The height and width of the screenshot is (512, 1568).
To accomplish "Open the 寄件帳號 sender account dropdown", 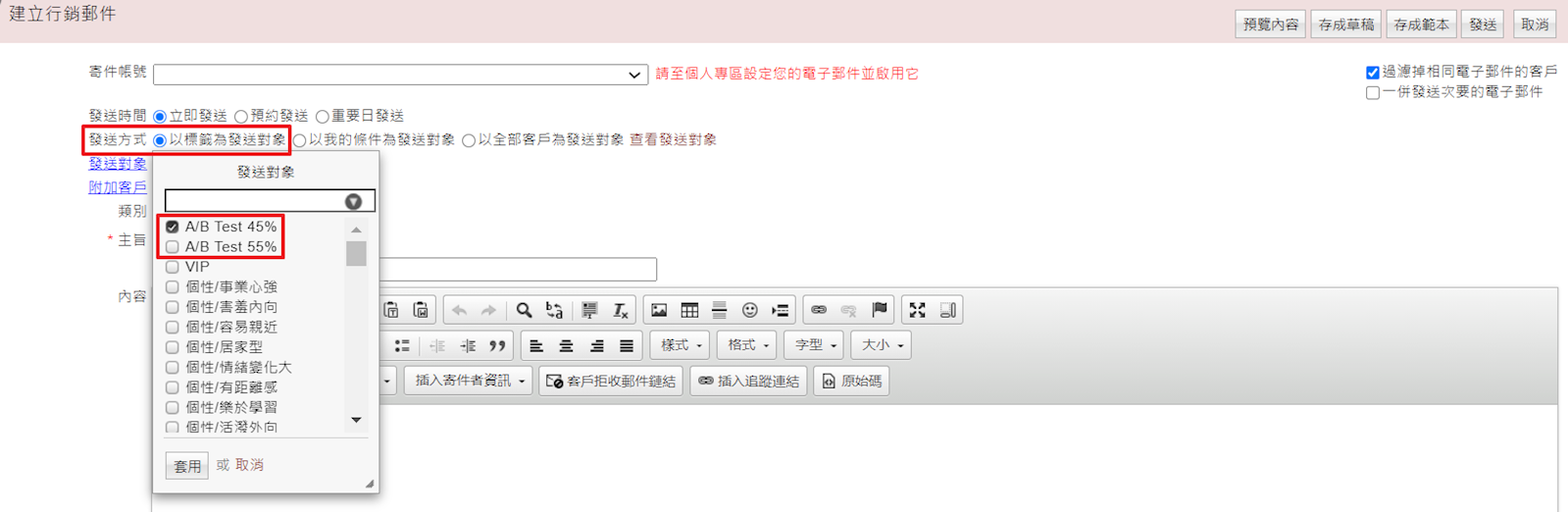I will click(x=400, y=75).
